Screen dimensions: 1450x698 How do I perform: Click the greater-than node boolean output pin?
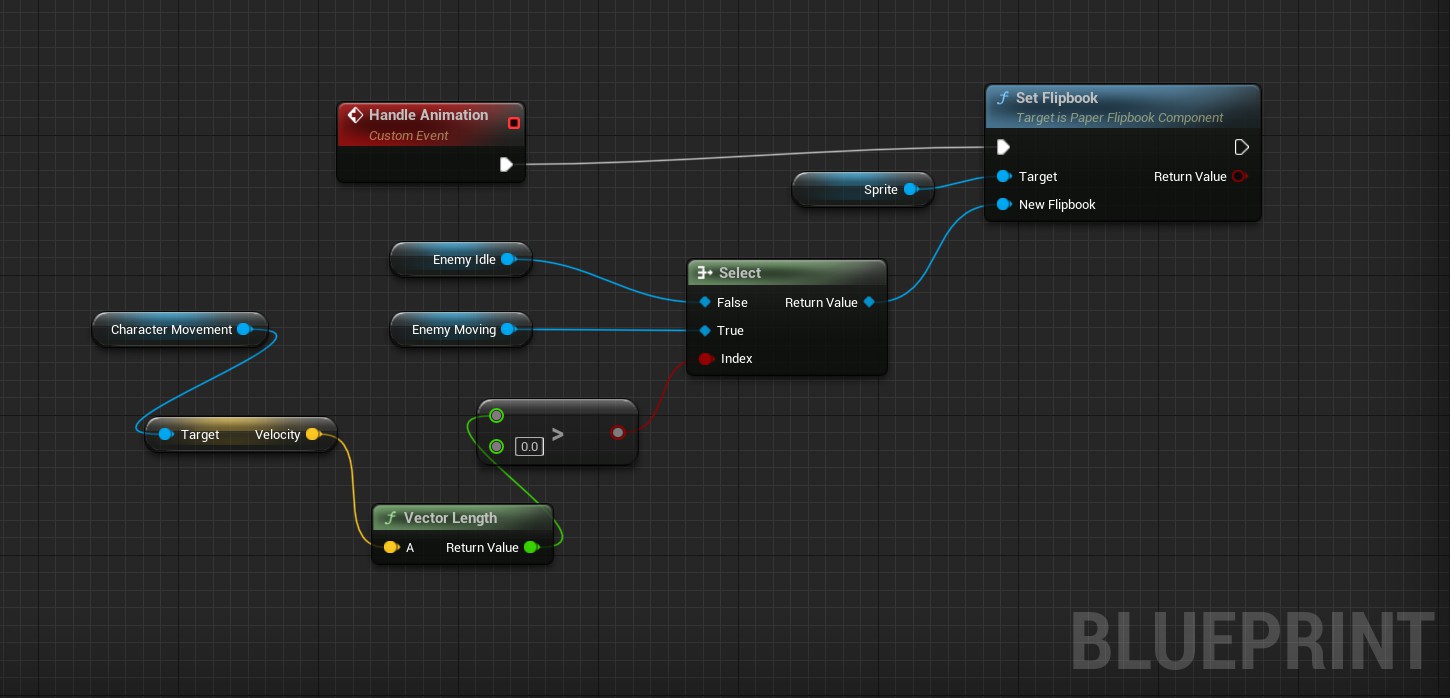click(617, 433)
